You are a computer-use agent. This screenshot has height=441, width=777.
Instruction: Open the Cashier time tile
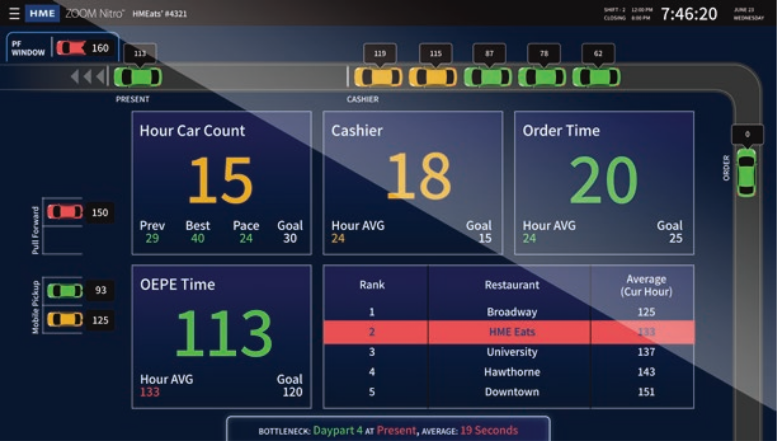click(x=413, y=183)
